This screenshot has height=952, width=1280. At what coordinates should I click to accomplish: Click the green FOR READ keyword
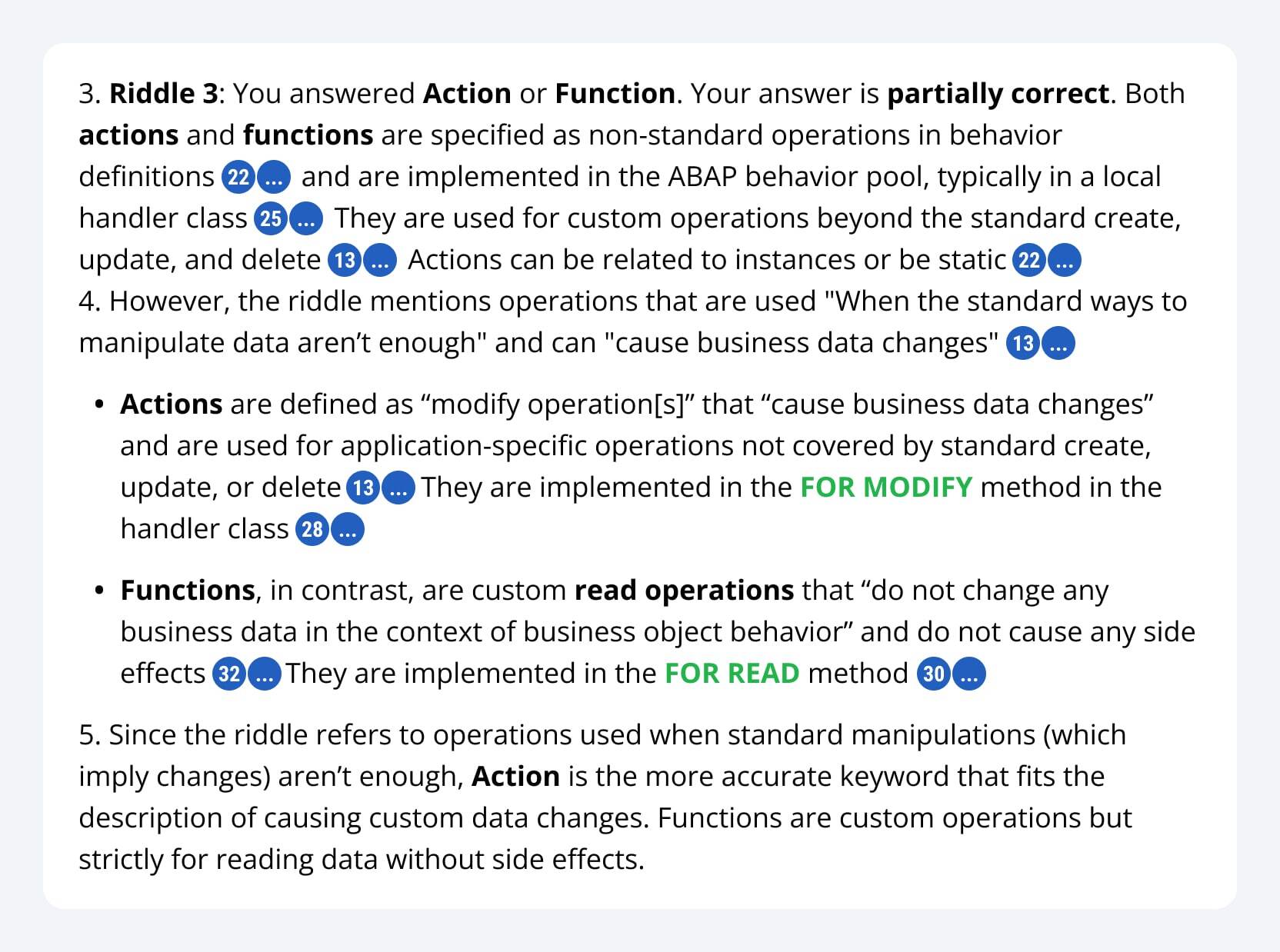pyautogui.click(x=732, y=674)
